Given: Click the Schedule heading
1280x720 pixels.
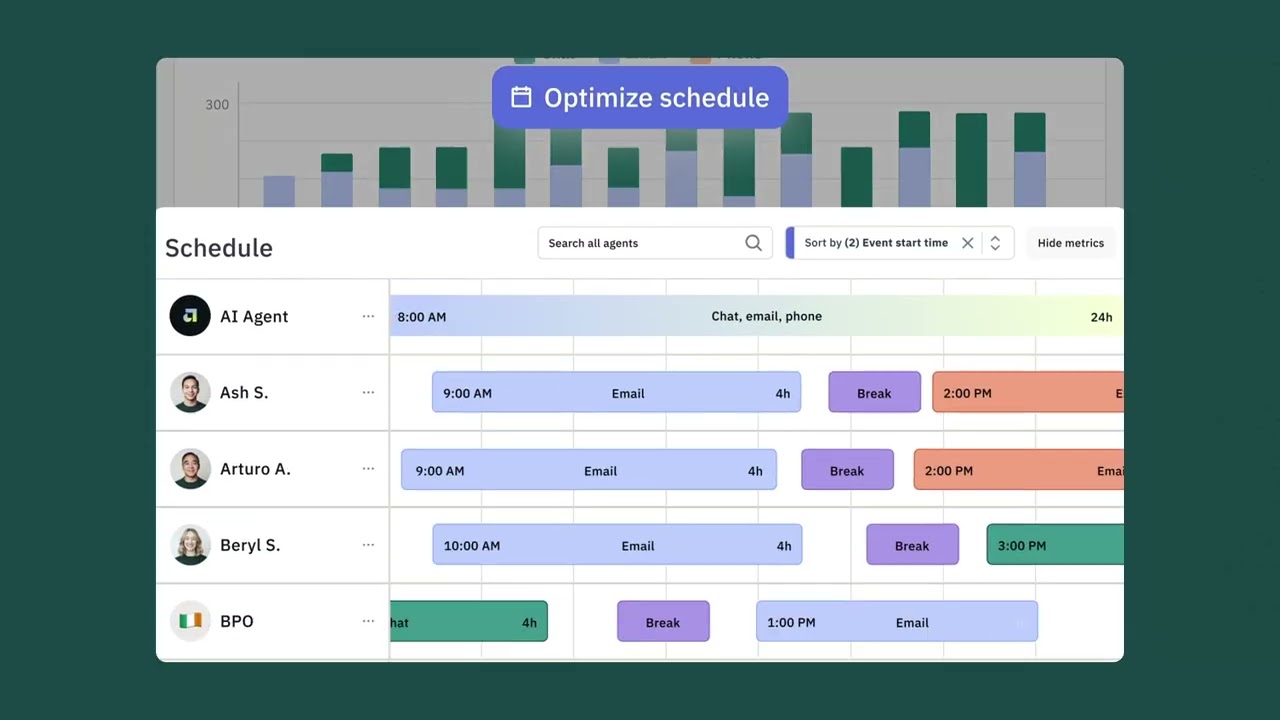Looking at the screenshot, I should [x=219, y=248].
